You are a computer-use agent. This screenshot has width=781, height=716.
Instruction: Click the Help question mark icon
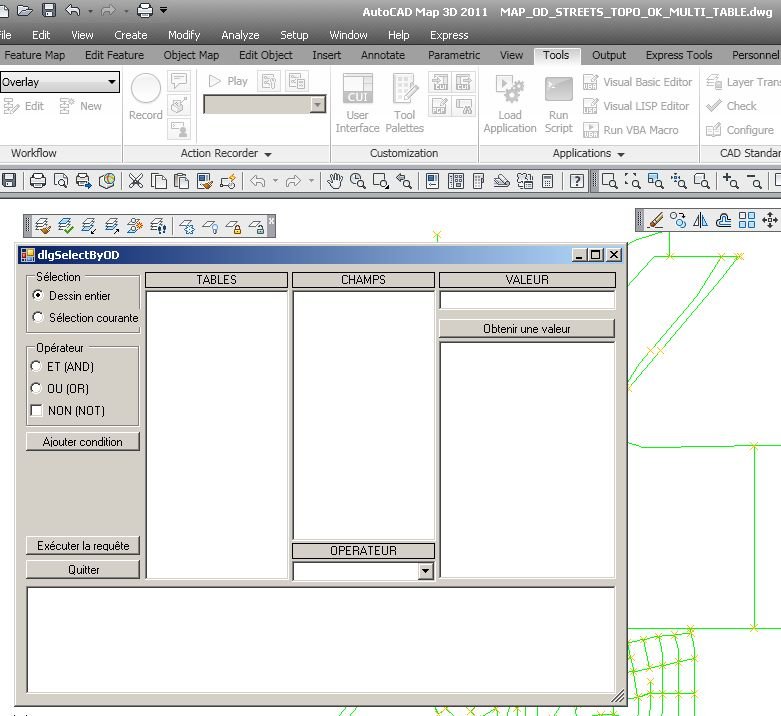[x=577, y=181]
